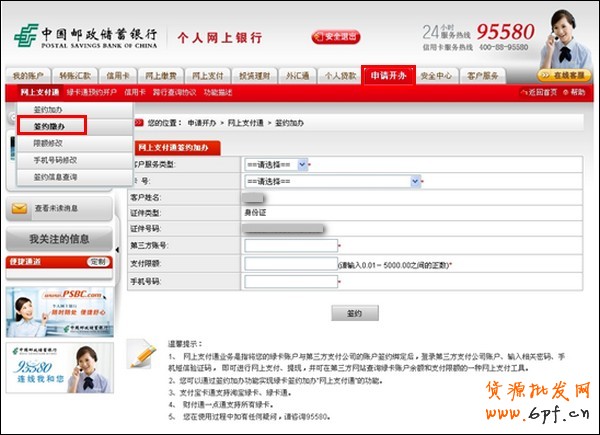Viewport: 600px width, 435px height.
Task: Click the 定制 button beside 捷径通道
Action: (97, 261)
